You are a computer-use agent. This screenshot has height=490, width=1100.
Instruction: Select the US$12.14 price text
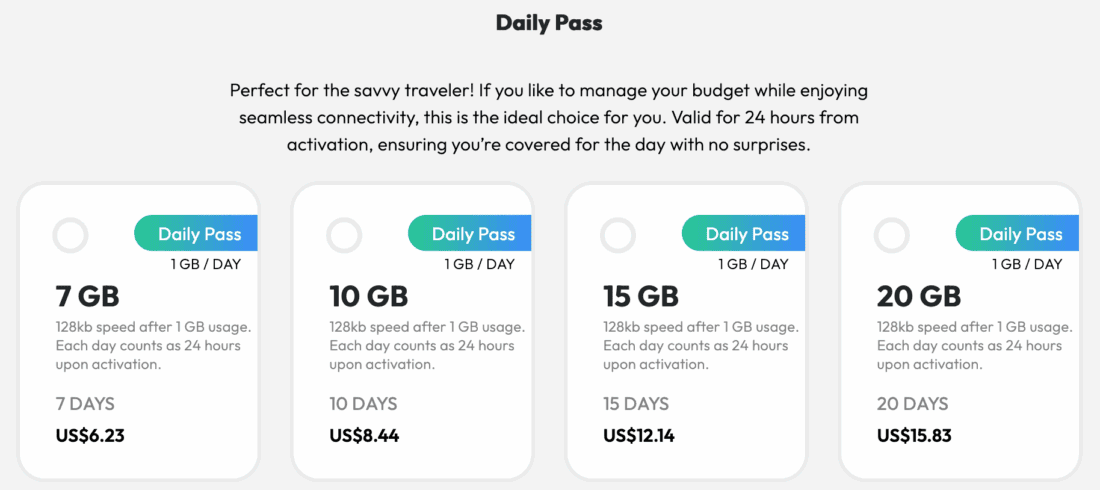pyautogui.click(x=639, y=435)
